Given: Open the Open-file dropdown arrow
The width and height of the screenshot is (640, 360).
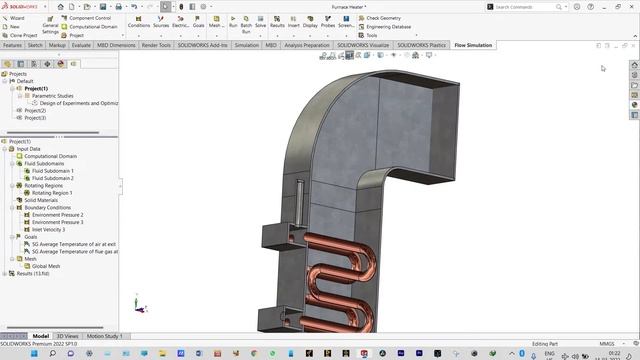Looking at the screenshot, I should click(94, 7).
